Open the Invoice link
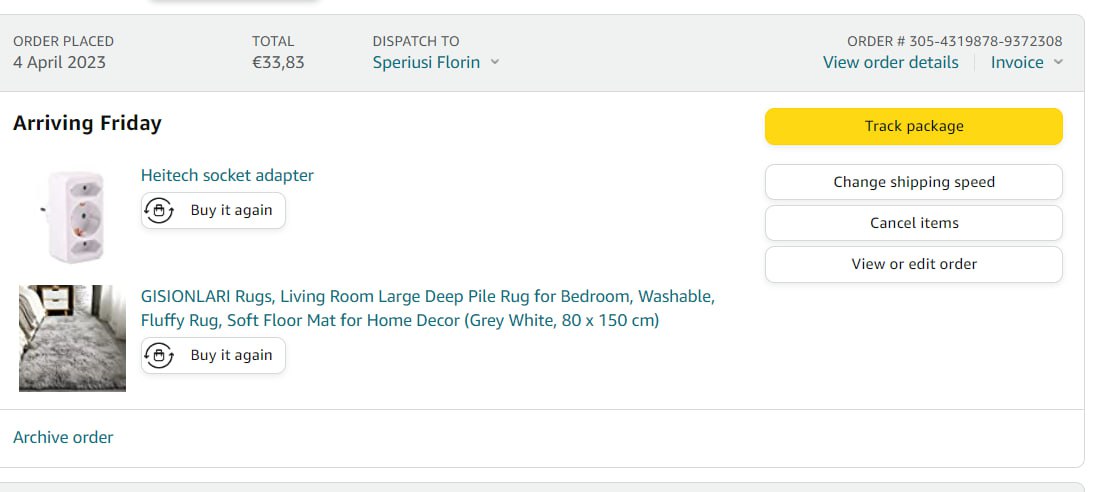 click(x=1017, y=62)
